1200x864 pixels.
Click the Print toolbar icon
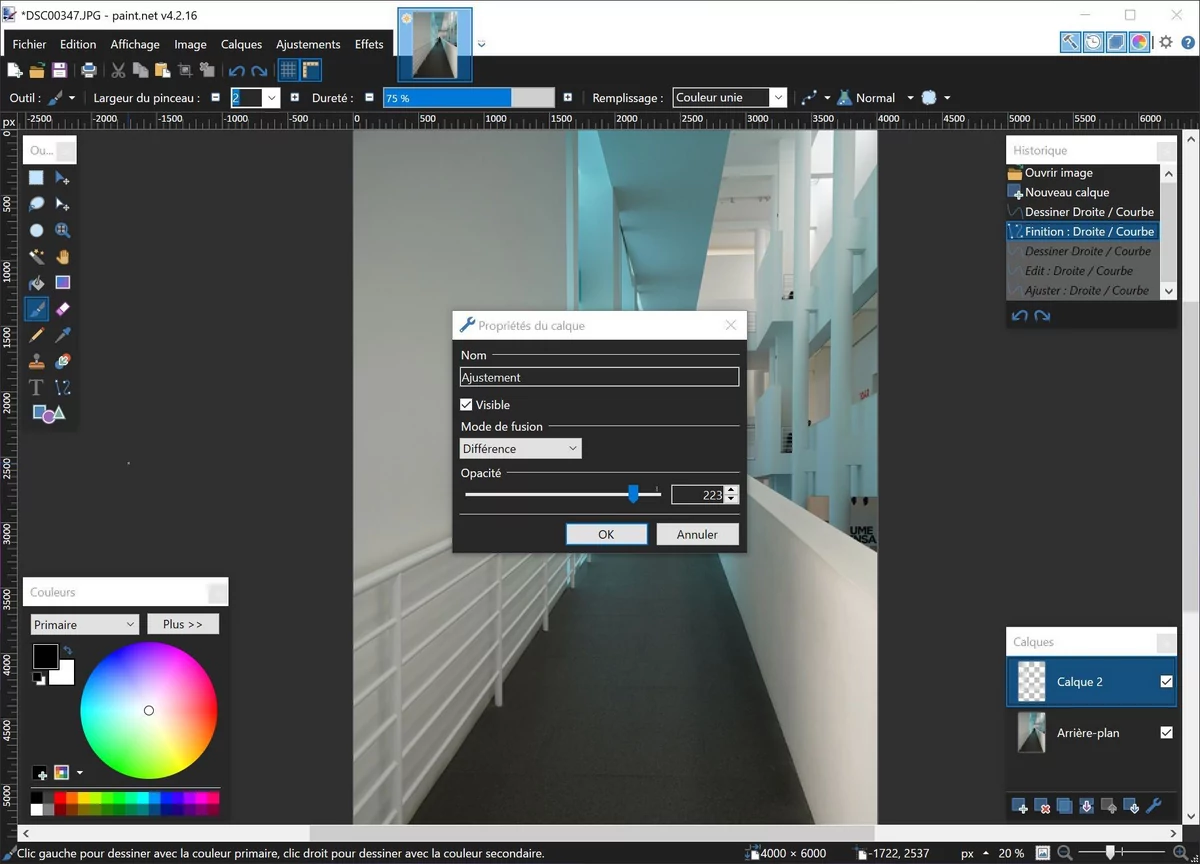pyautogui.click(x=89, y=70)
